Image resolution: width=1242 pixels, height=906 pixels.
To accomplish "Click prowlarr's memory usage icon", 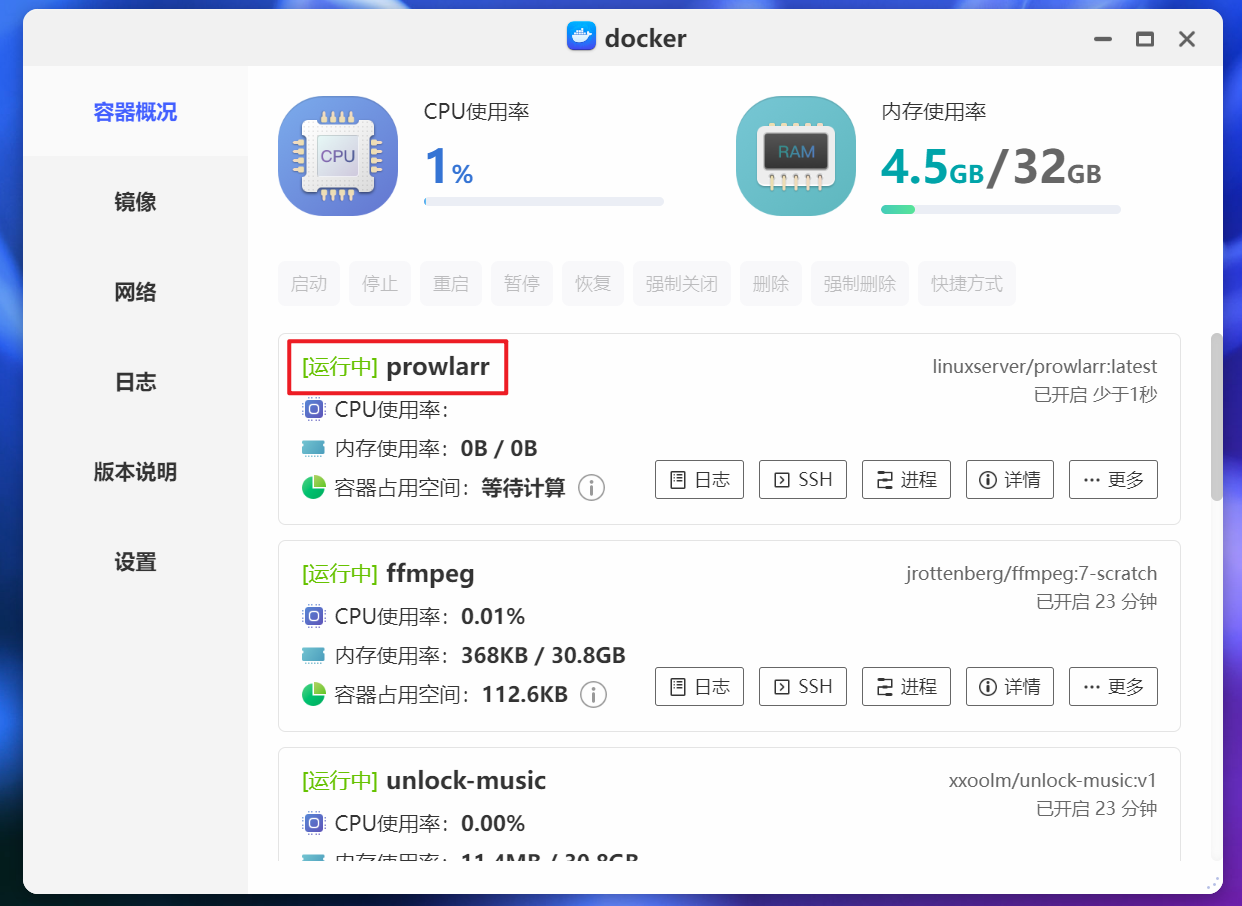I will (x=314, y=448).
